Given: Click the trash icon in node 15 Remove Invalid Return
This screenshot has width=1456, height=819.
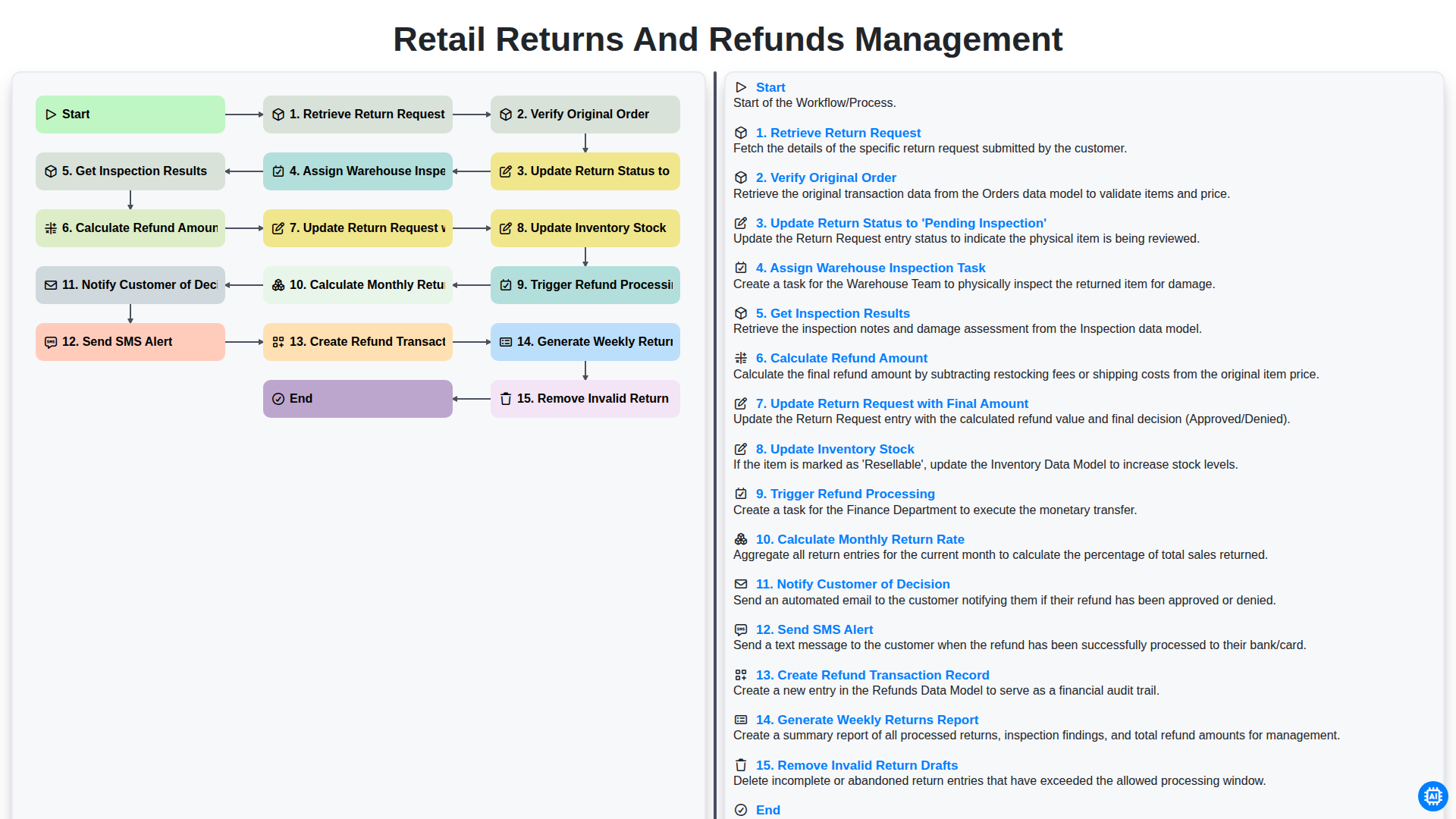Looking at the screenshot, I should pos(506,399).
